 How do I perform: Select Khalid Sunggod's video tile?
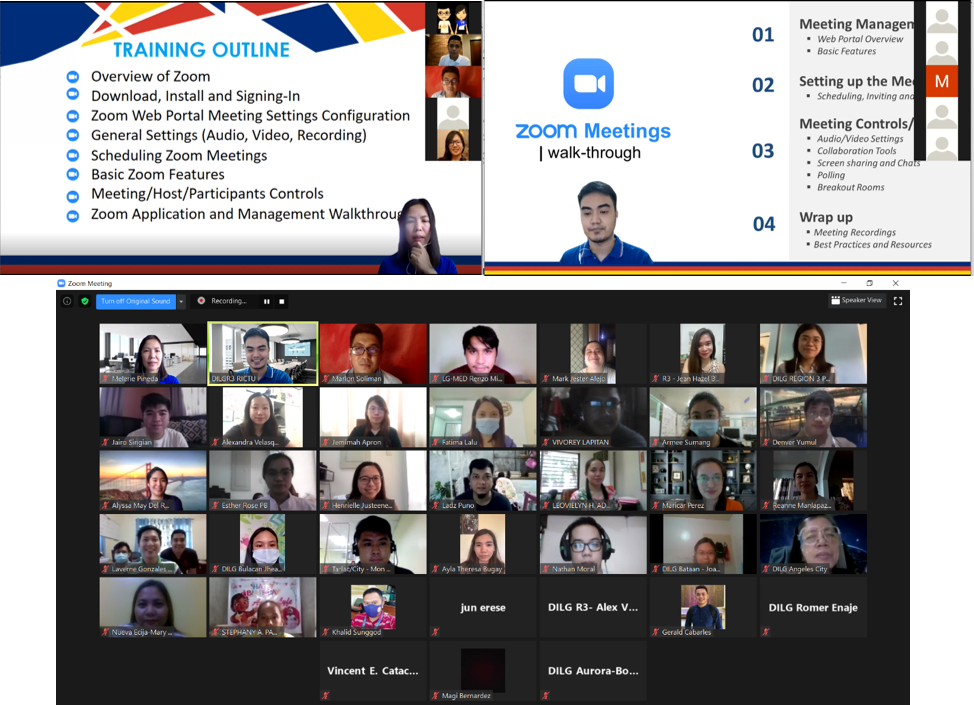click(x=373, y=607)
